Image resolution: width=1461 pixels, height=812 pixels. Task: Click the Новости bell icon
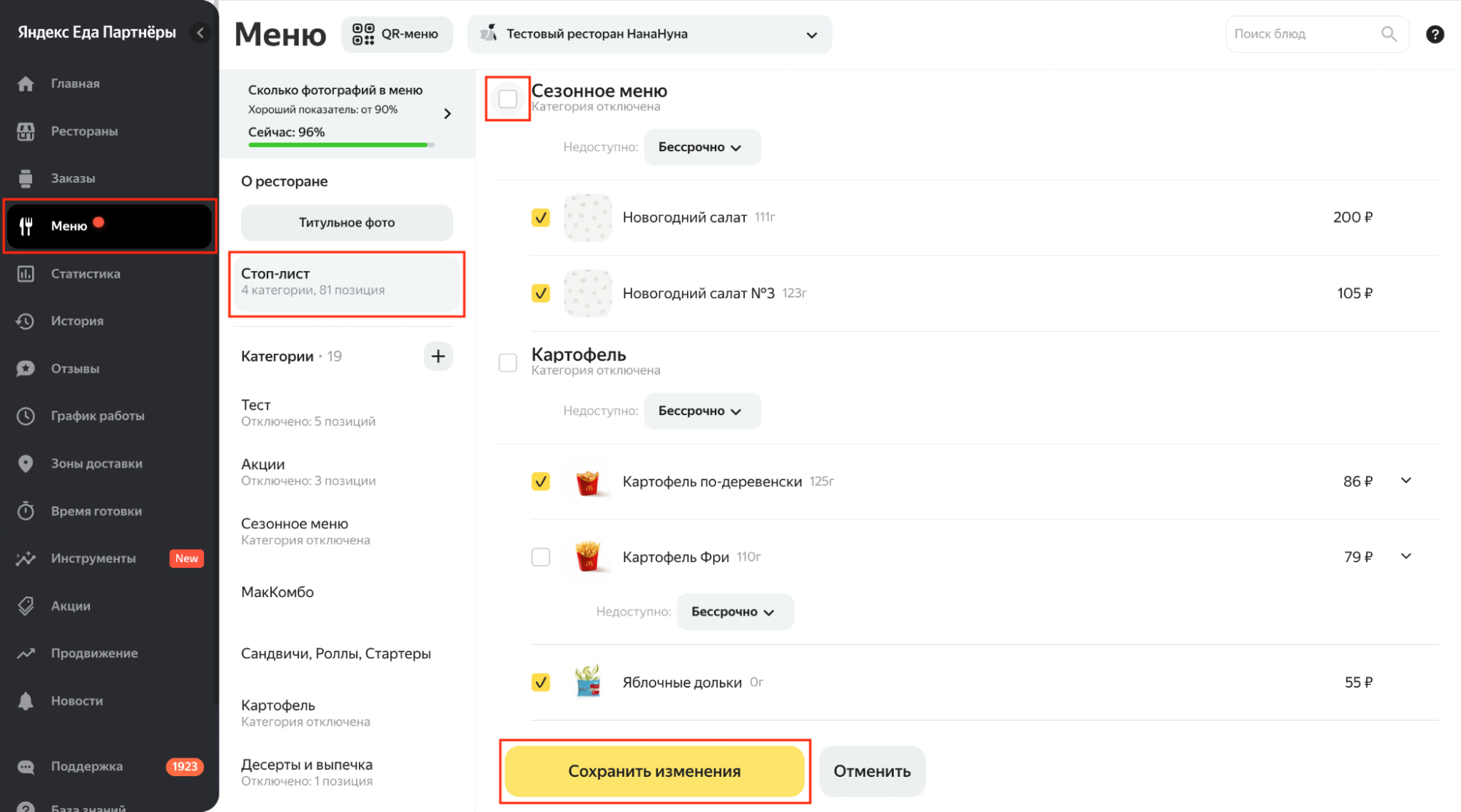26,701
